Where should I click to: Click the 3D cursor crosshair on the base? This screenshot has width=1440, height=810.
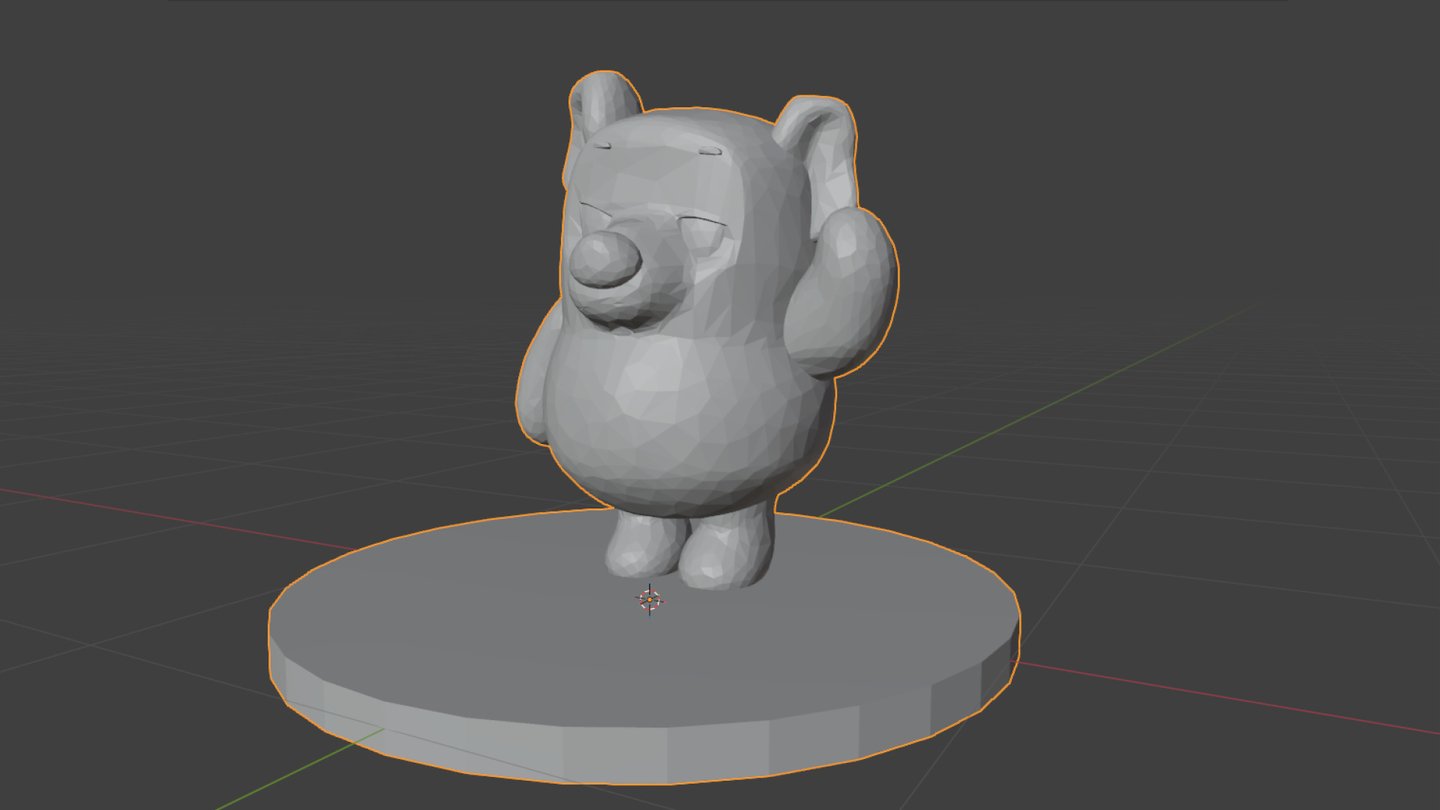point(649,600)
